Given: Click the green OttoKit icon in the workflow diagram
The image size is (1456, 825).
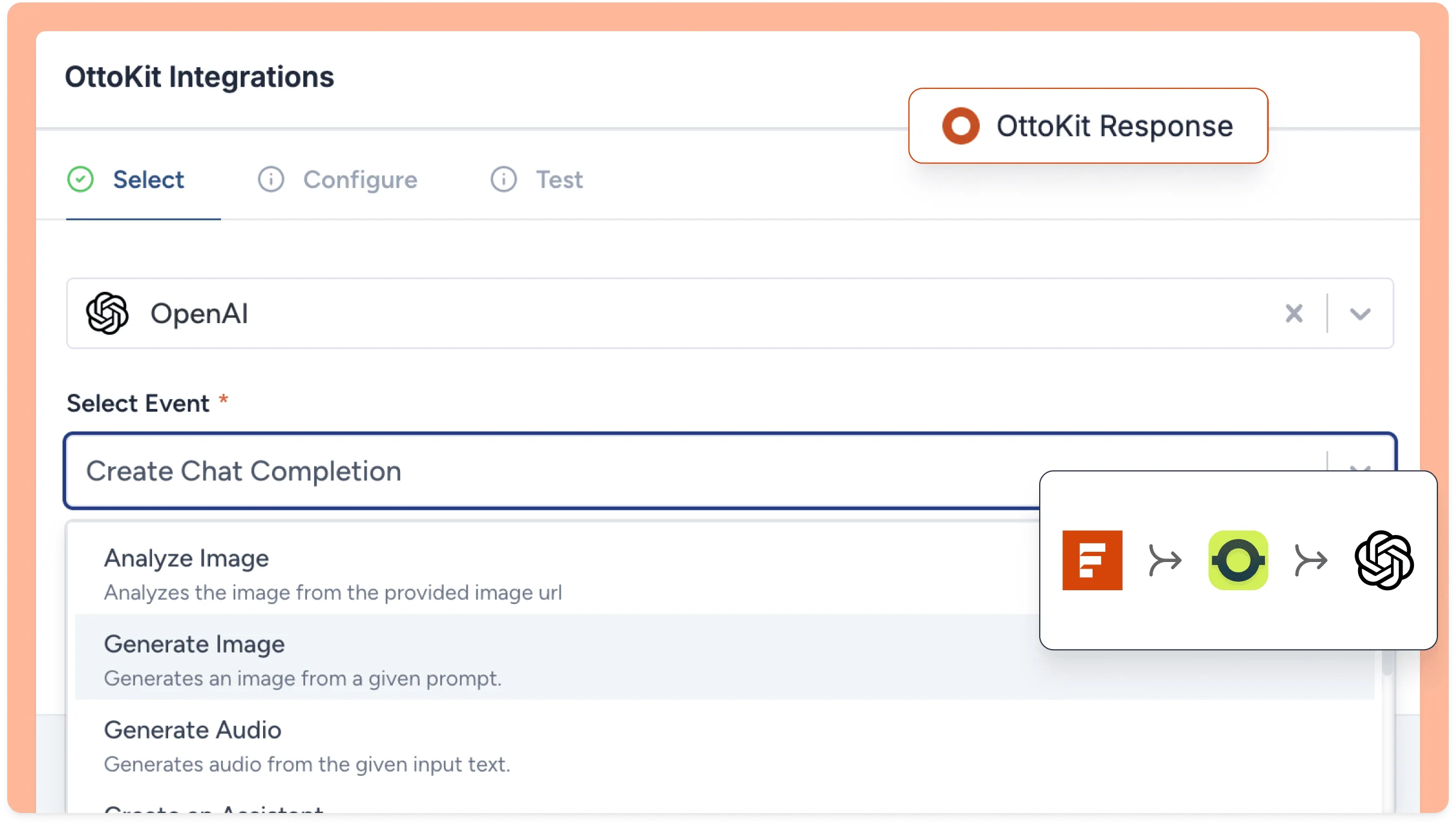Looking at the screenshot, I should coord(1237,560).
